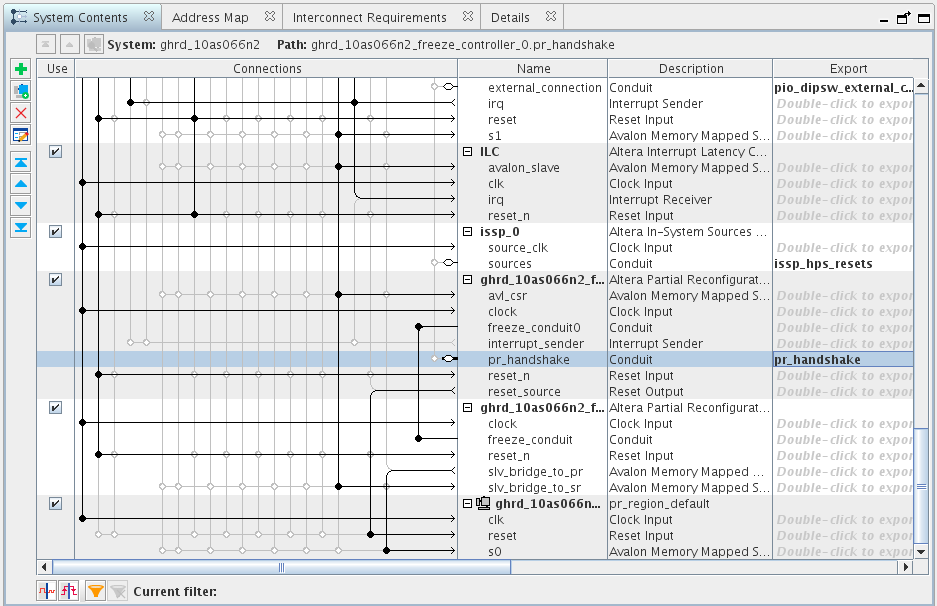937x606 pixels.
Task: Toggle the Use checkbox for issp_0
Action: click(56, 232)
